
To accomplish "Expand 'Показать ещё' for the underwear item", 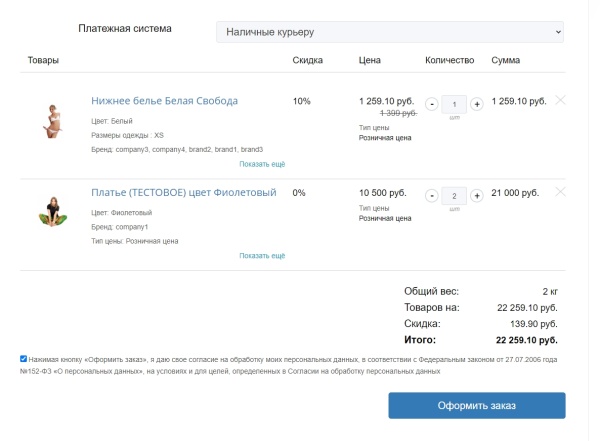I will coord(262,164).
